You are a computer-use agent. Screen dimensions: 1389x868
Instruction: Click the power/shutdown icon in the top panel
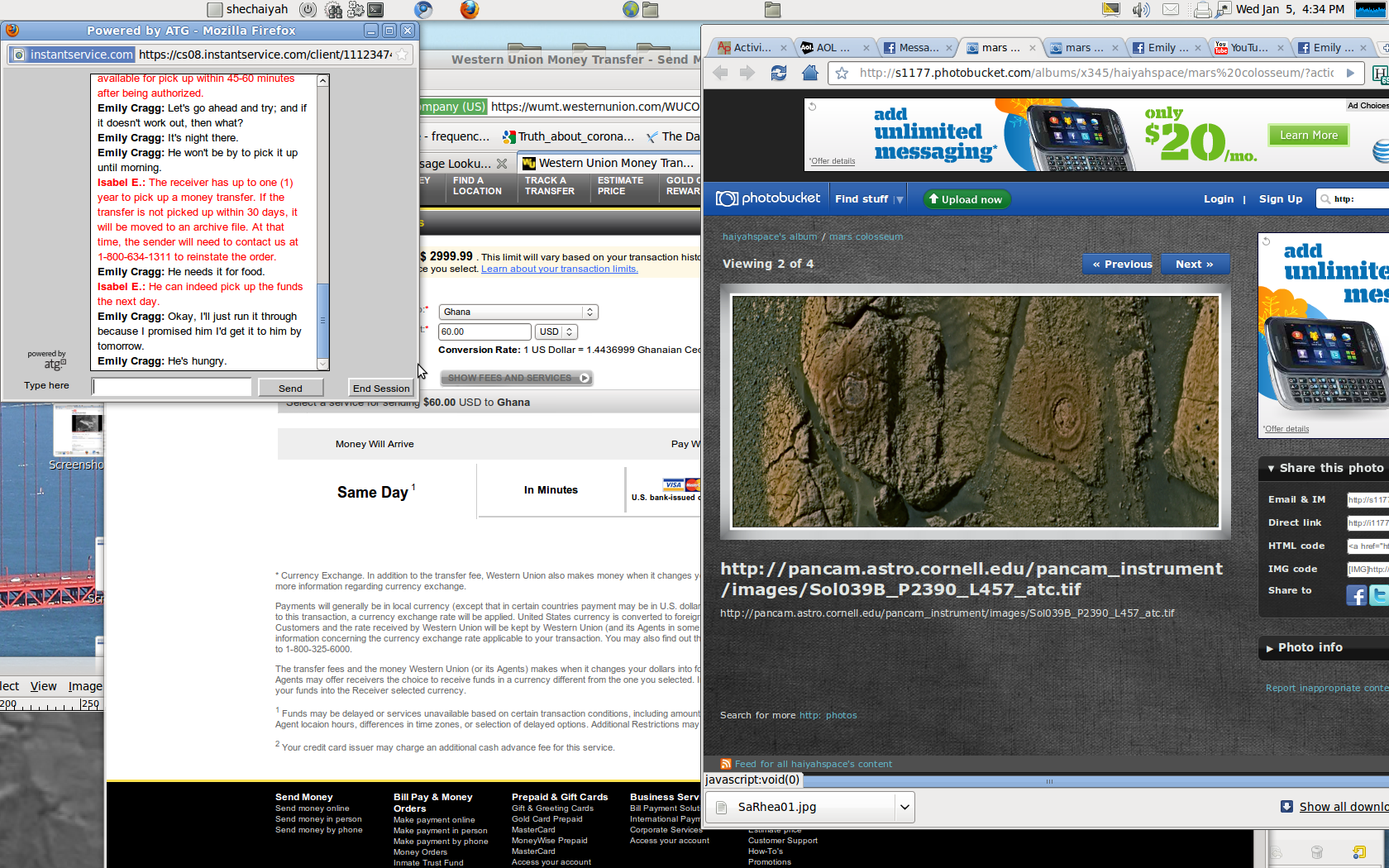[x=308, y=10]
